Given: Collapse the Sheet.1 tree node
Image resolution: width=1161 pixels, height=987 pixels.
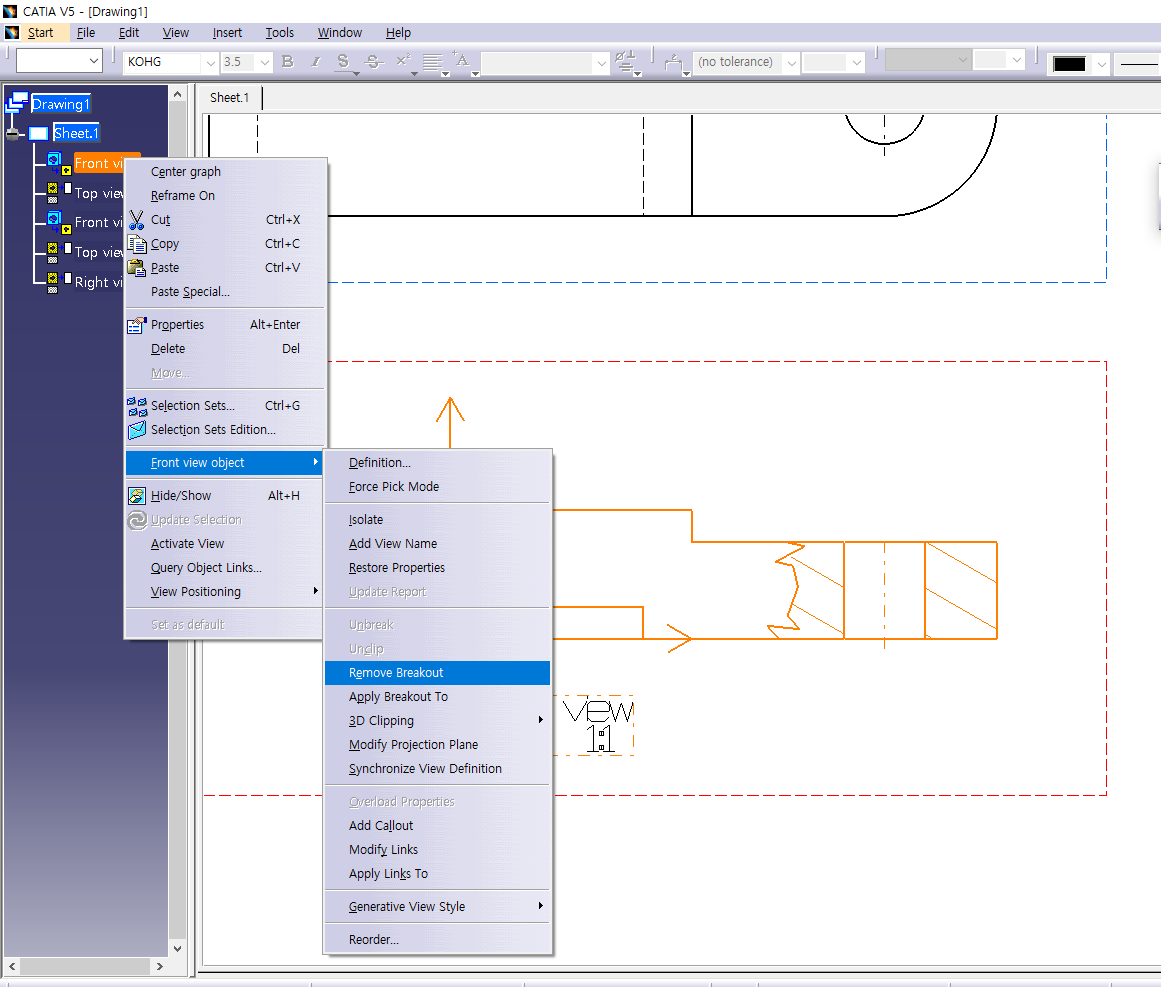Looking at the screenshot, I should coord(13,133).
